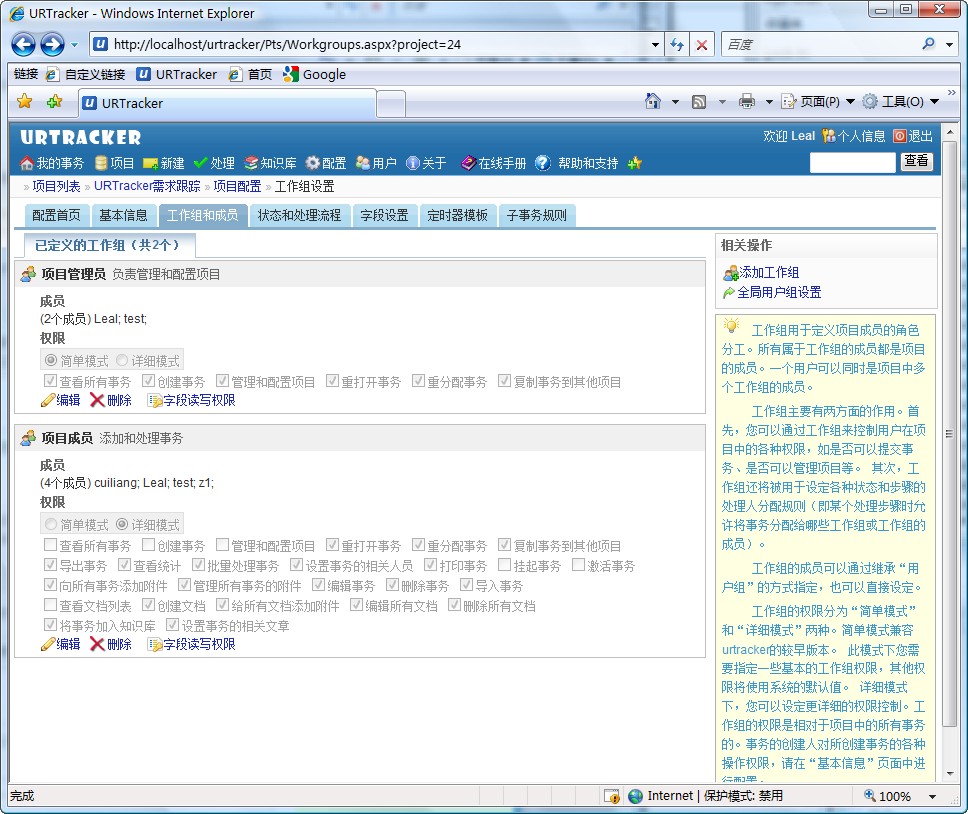Viewport: 968px width, 814px height.
Task: Click the 项目 database icon
Action: (101, 163)
